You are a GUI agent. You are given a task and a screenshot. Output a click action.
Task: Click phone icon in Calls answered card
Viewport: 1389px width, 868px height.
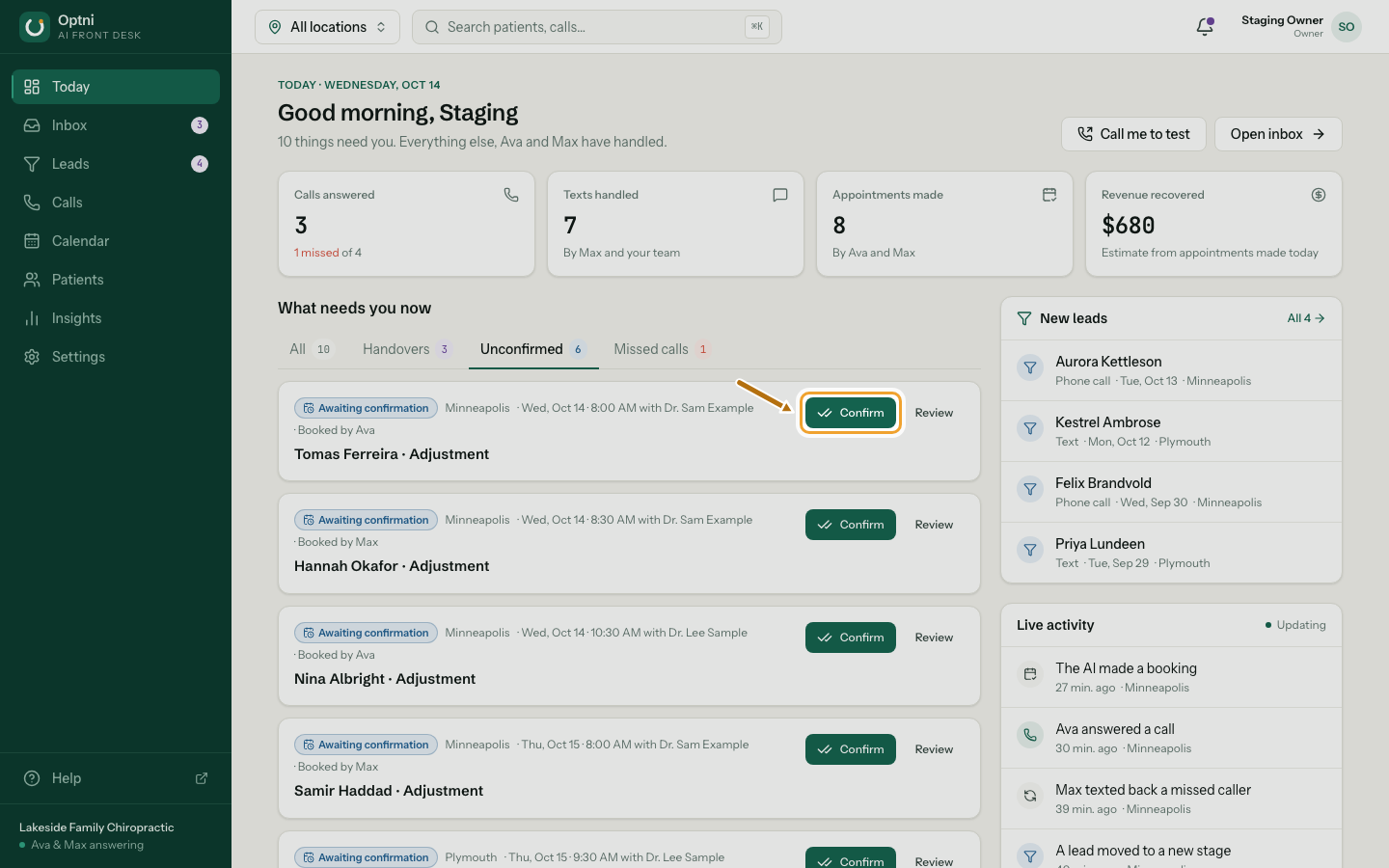tap(511, 195)
